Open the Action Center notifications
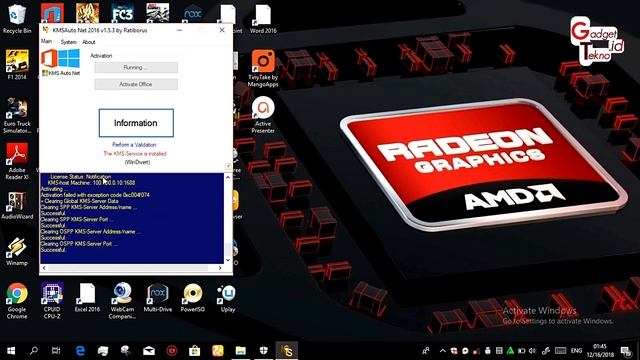Screen dimensions: 640x360 (x=625, y=351)
